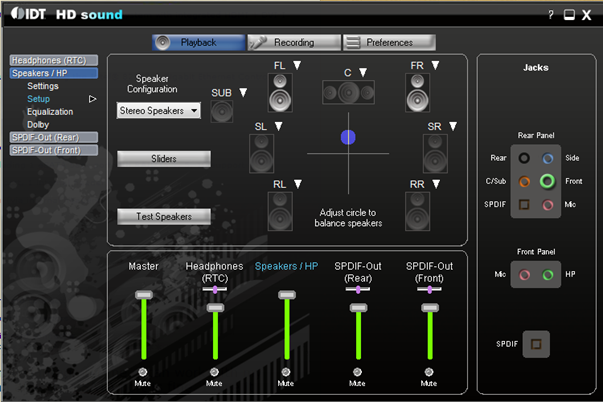Click the black Rear jack on rear panel
The image size is (603, 402).
[x=524, y=158]
